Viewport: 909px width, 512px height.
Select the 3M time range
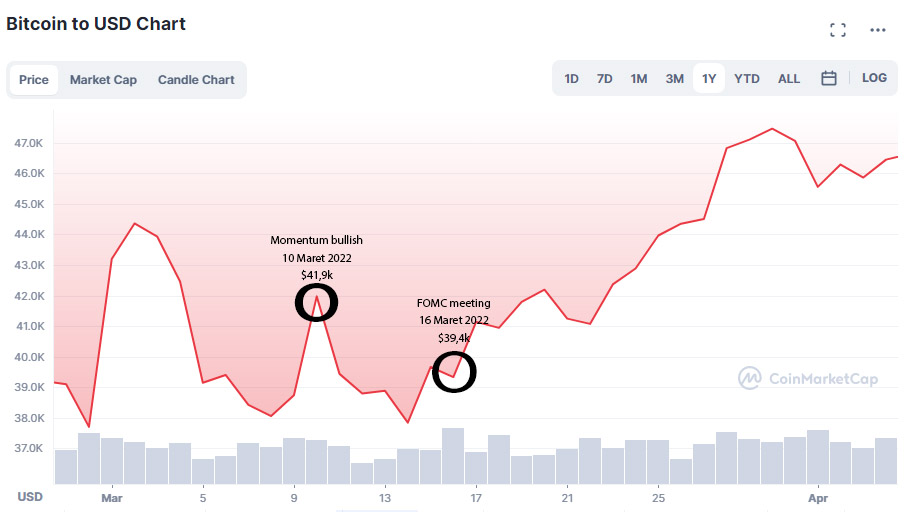tap(675, 79)
